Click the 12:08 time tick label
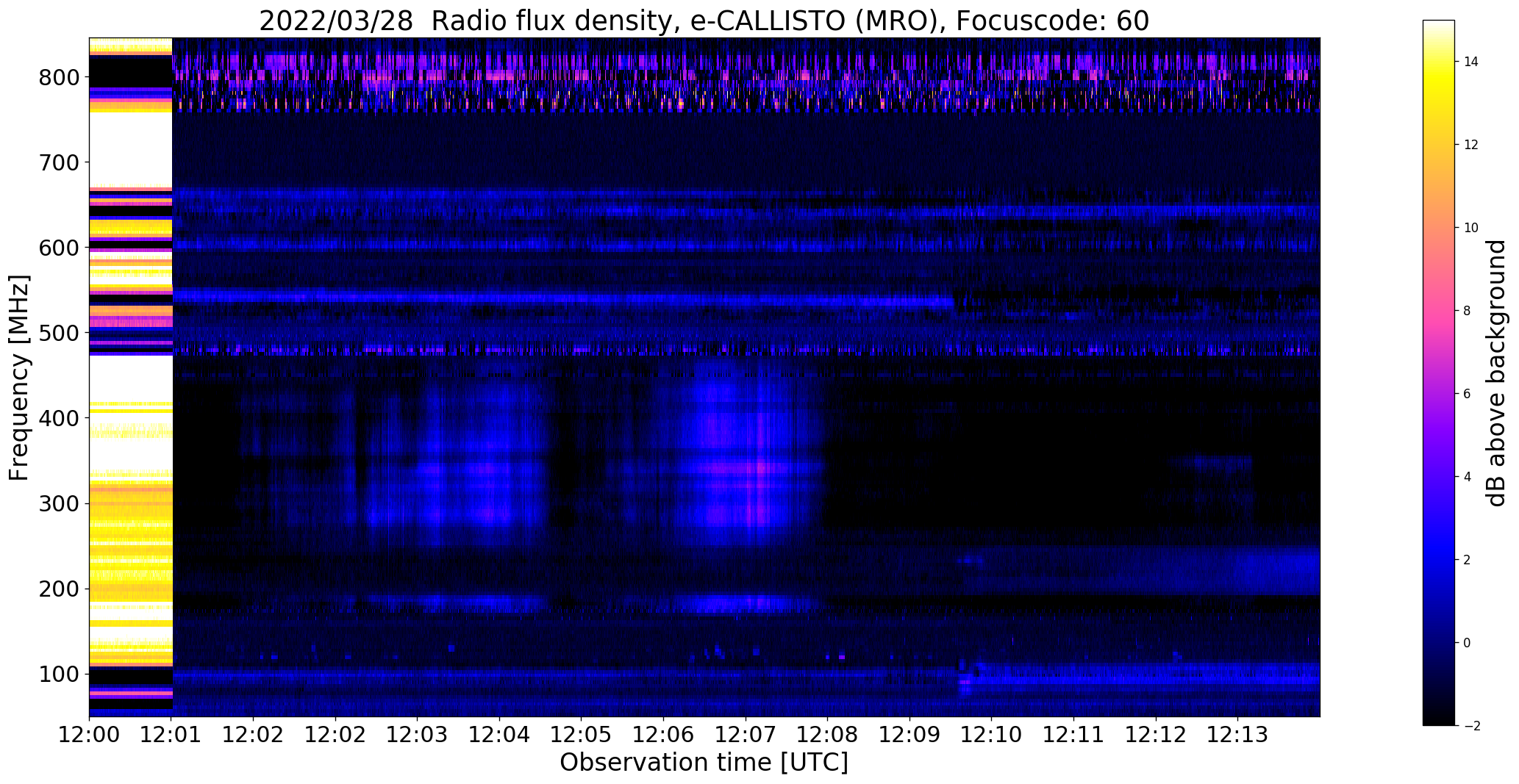This screenshot has height=784, width=1519. (827, 735)
